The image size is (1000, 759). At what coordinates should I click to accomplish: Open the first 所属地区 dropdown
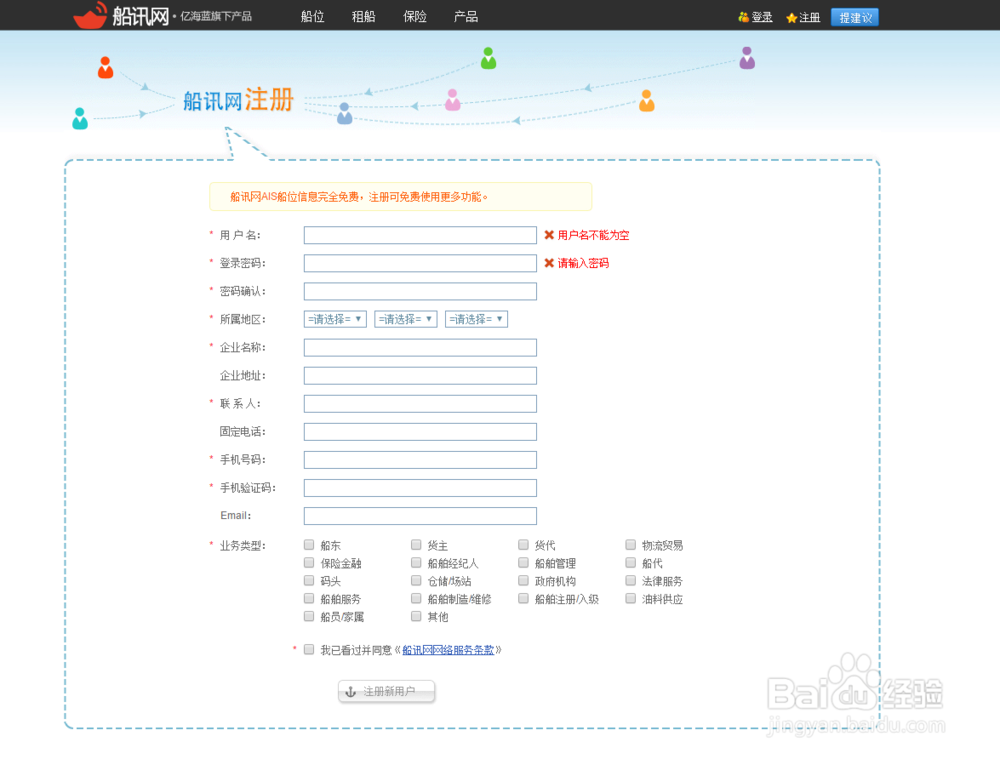point(335,319)
